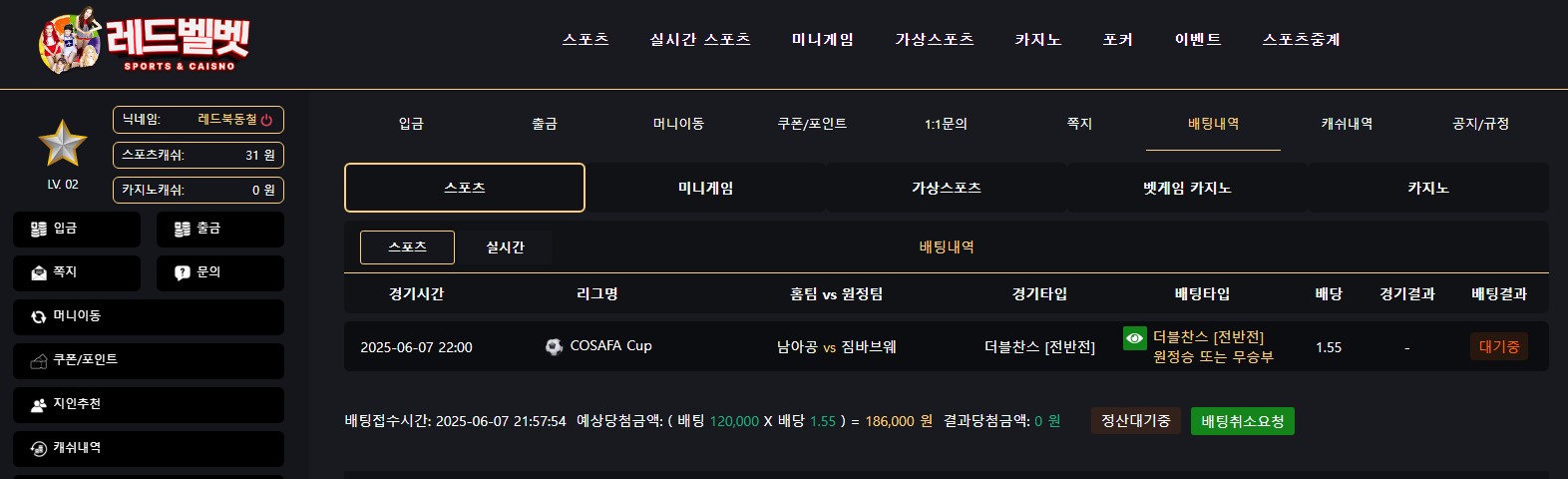Open 머니이동 in the left sidebar

pyautogui.click(x=149, y=316)
